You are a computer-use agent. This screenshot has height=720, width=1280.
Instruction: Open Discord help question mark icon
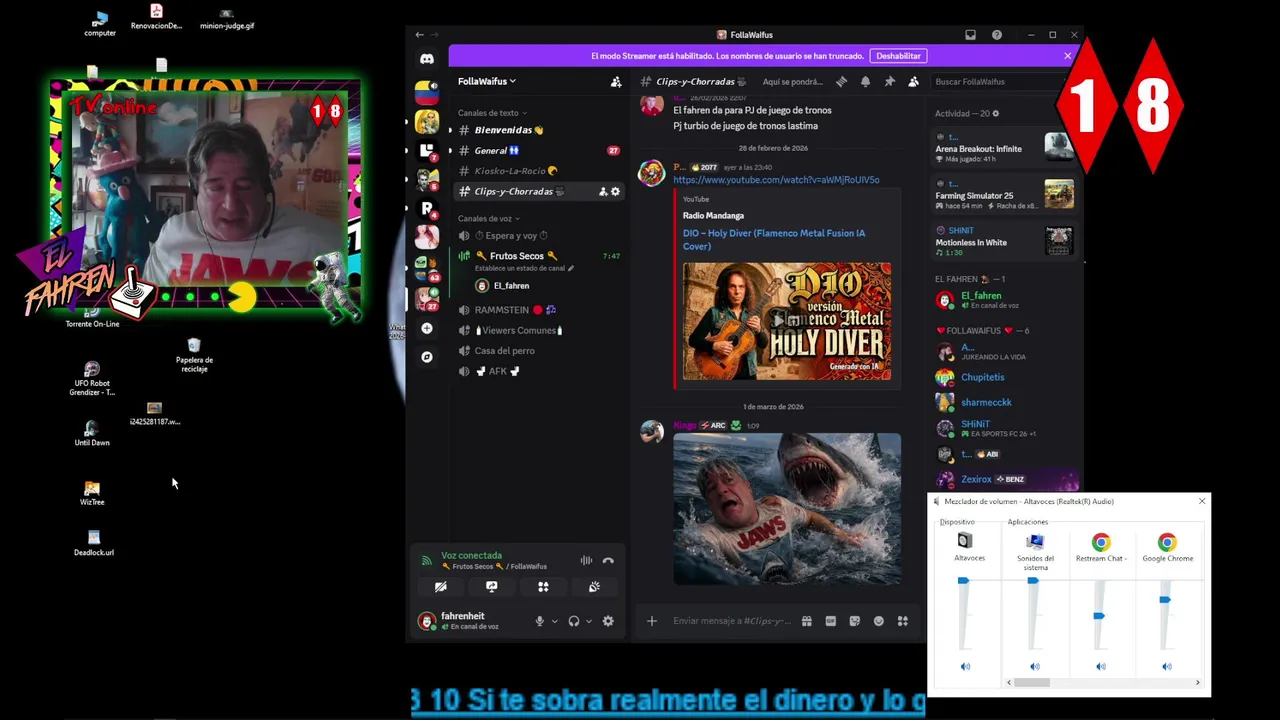(996, 35)
